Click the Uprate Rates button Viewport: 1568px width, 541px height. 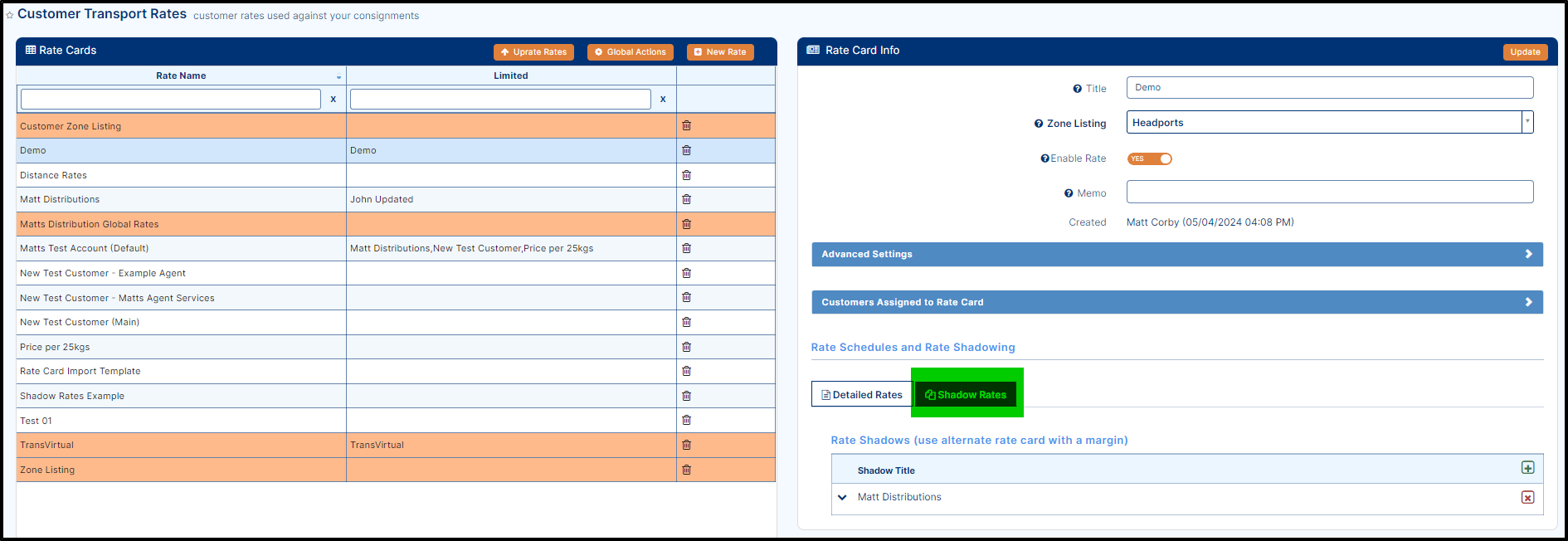click(533, 52)
